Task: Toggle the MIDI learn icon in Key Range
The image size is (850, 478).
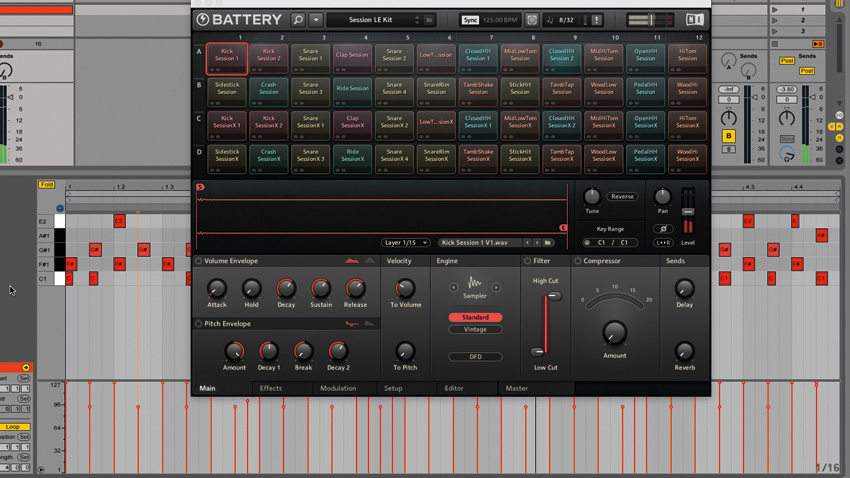Action: (x=587, y=242)
